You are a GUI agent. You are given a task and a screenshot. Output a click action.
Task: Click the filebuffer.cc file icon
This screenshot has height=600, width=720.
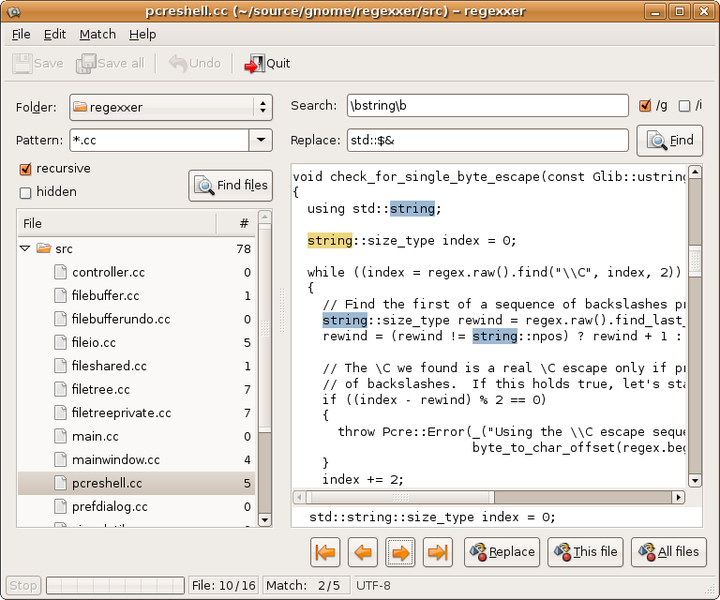coord(60,295)
